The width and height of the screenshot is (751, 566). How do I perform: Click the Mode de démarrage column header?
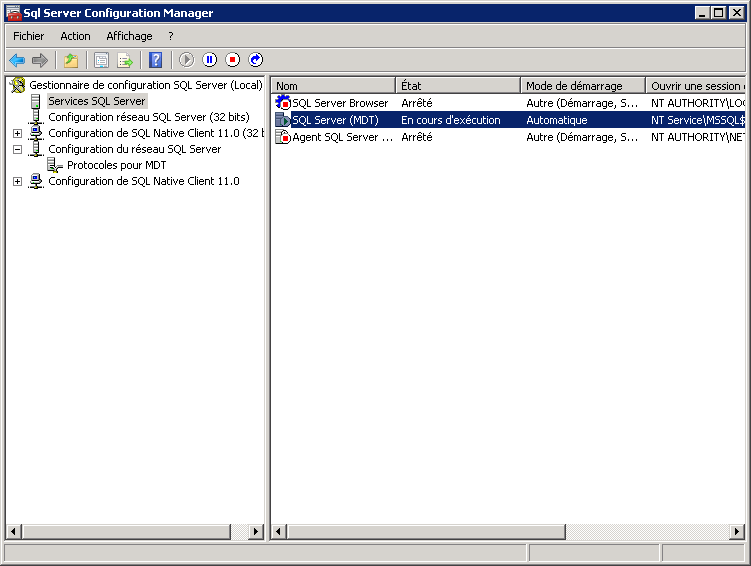pyautogui.click(x=582, y=86)
